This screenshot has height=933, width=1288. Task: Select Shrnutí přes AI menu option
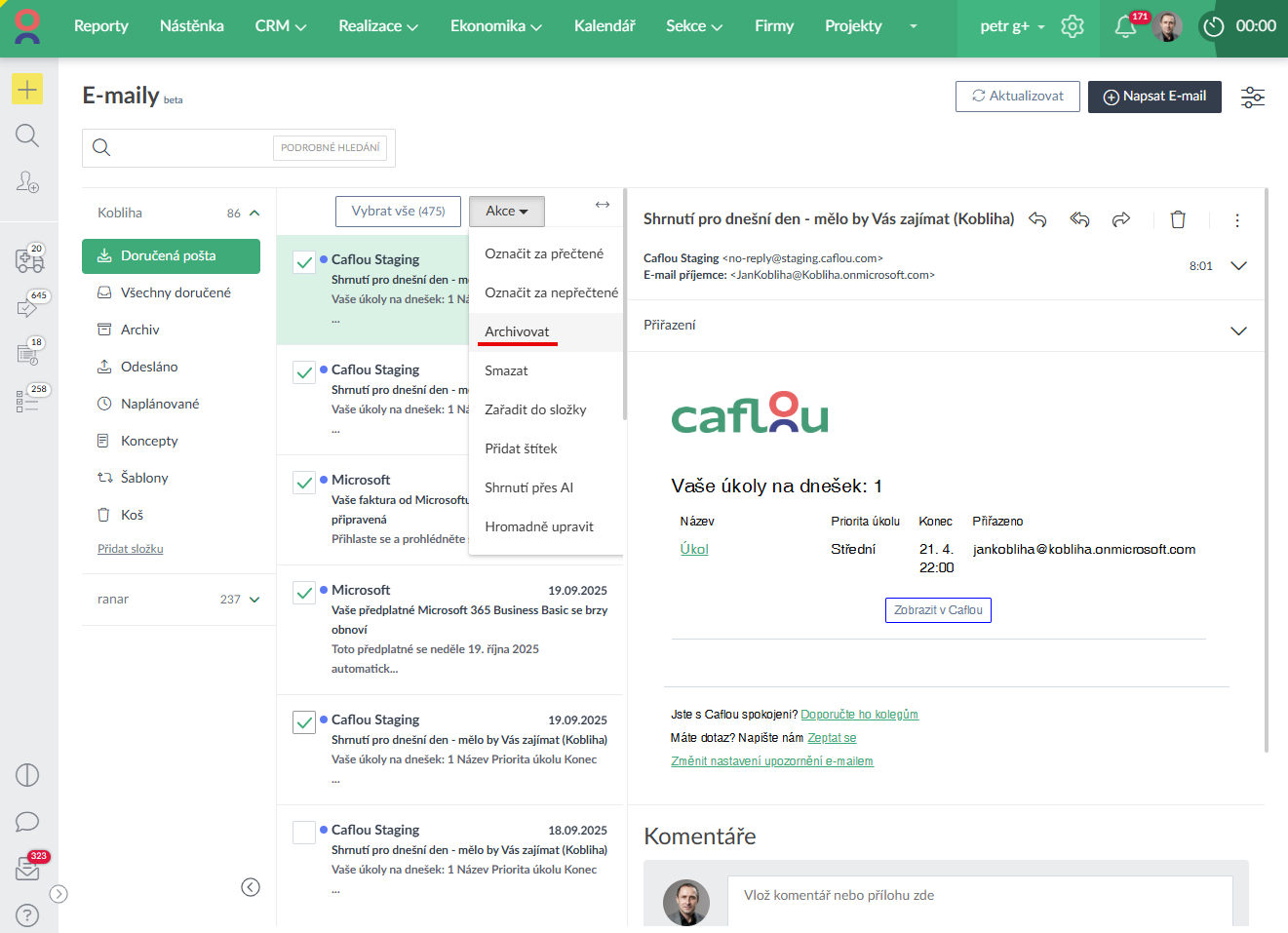click(x=528, y=487)
